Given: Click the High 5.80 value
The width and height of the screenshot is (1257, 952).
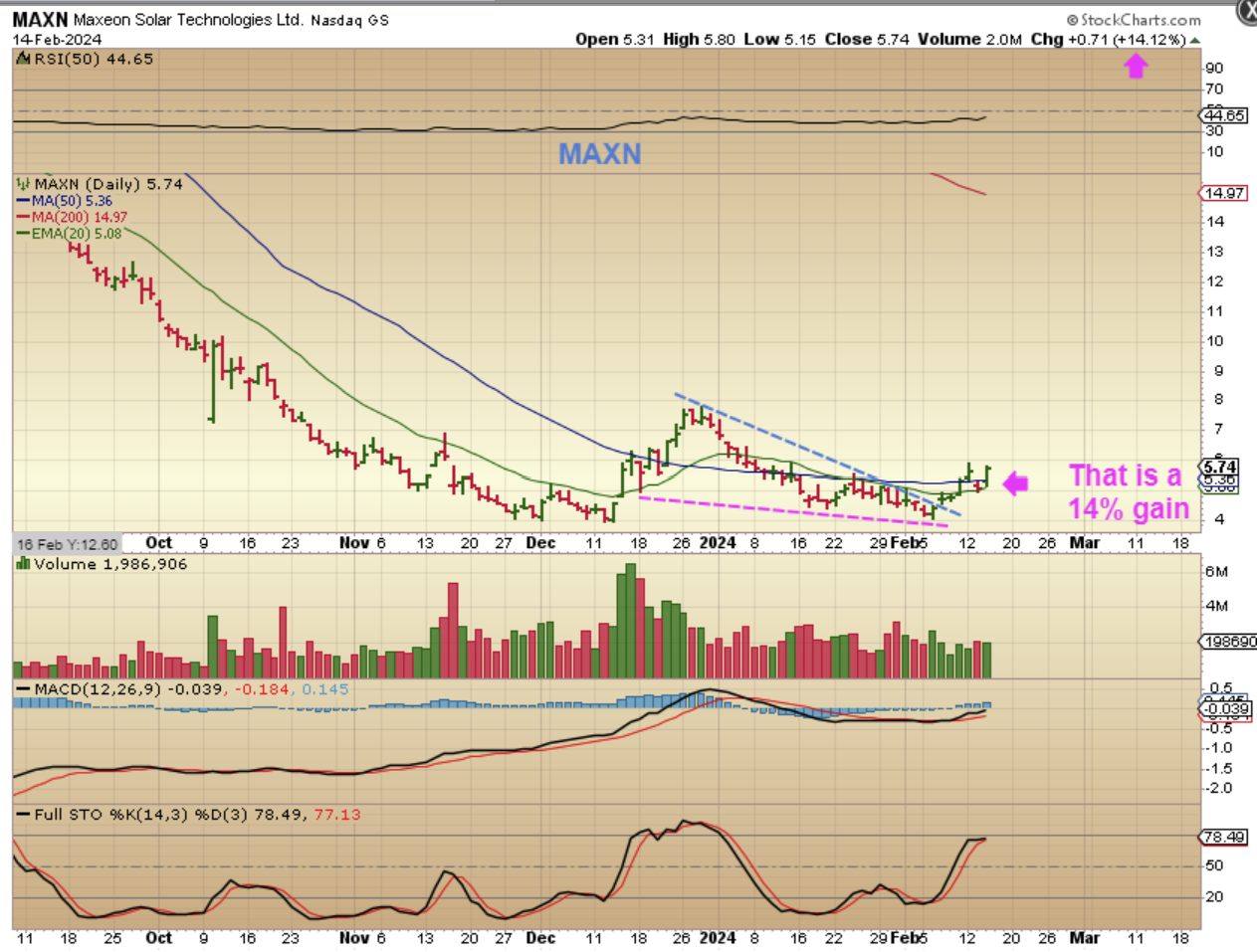Looking at the screenshot, I should pyautogui.click(x=699, y=40).
